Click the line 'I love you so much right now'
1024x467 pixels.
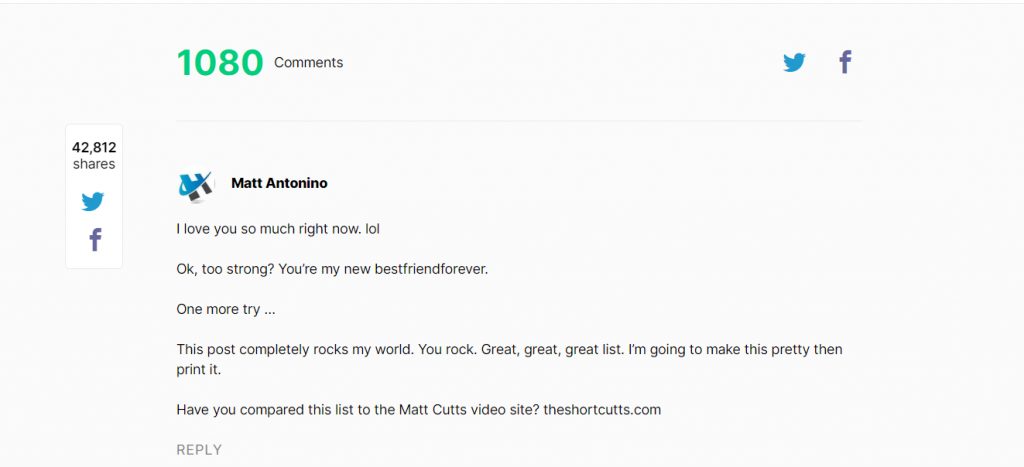tap(278, 229)
